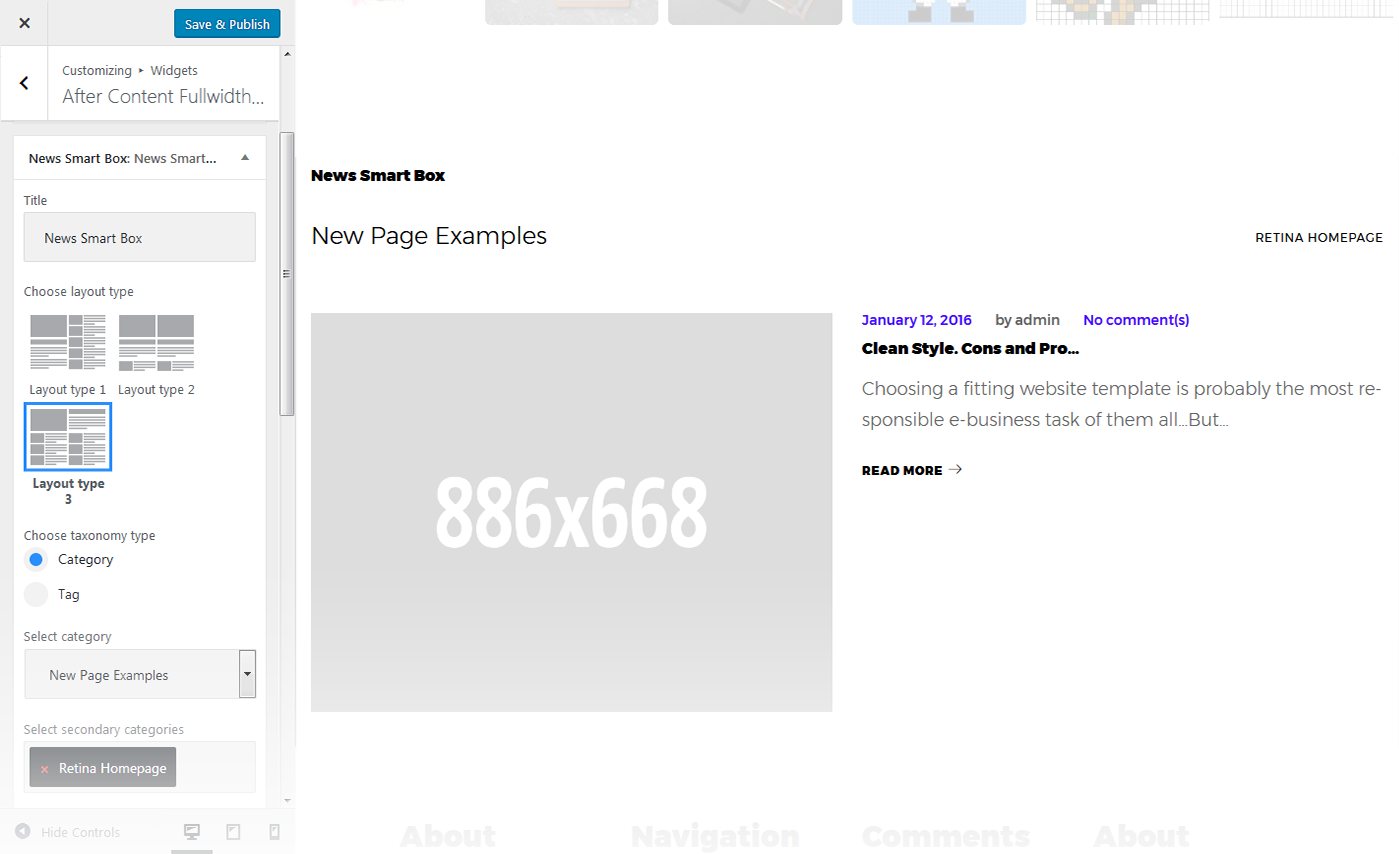Choose Layout type 2 thumbnail
Screen dimensions: 1399x854
tap(156, 343)
